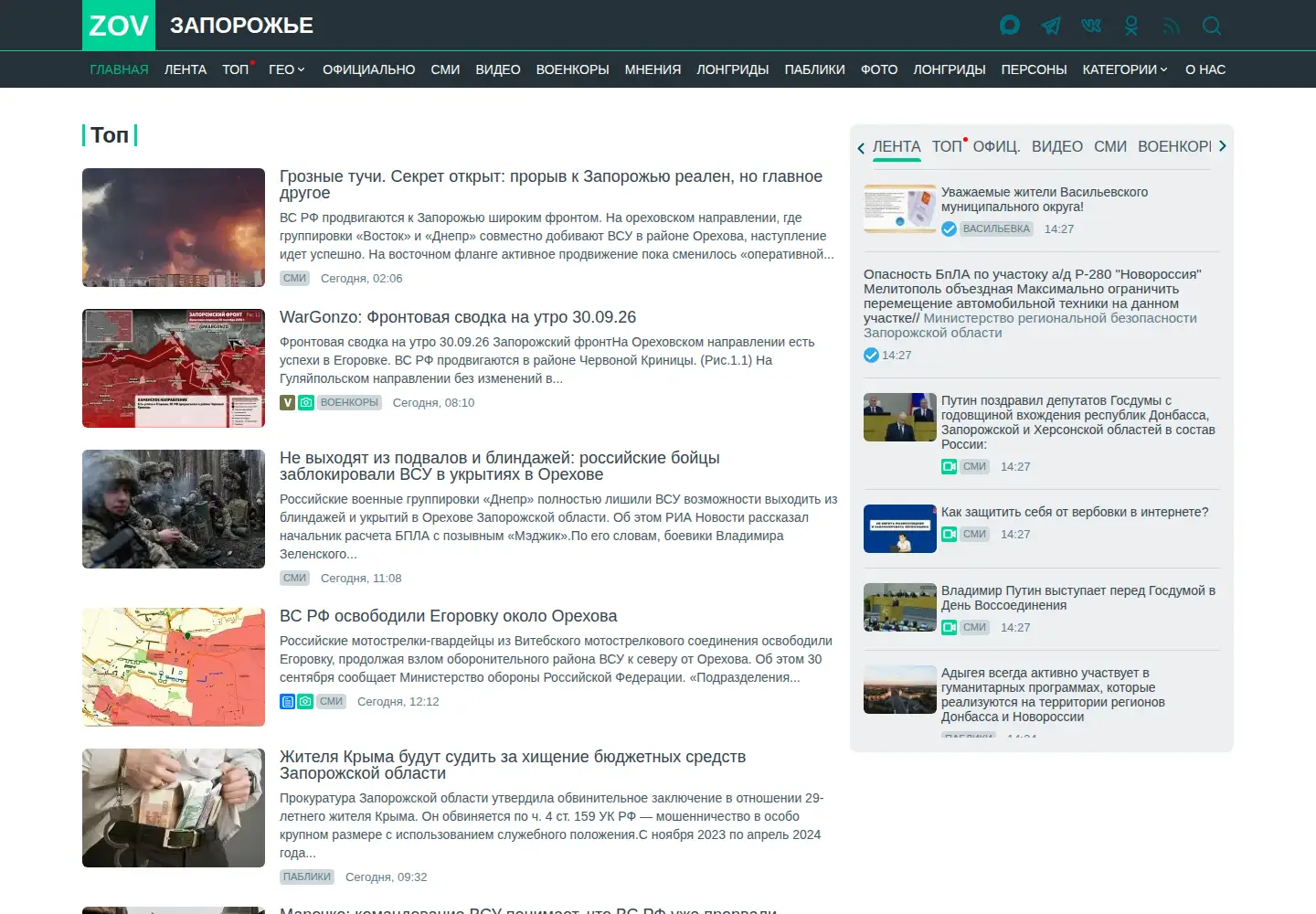The image size is (1316, 914).
Task: Click the ПАБЛИКИ tag on Крыма article
Action: [307, 877]
